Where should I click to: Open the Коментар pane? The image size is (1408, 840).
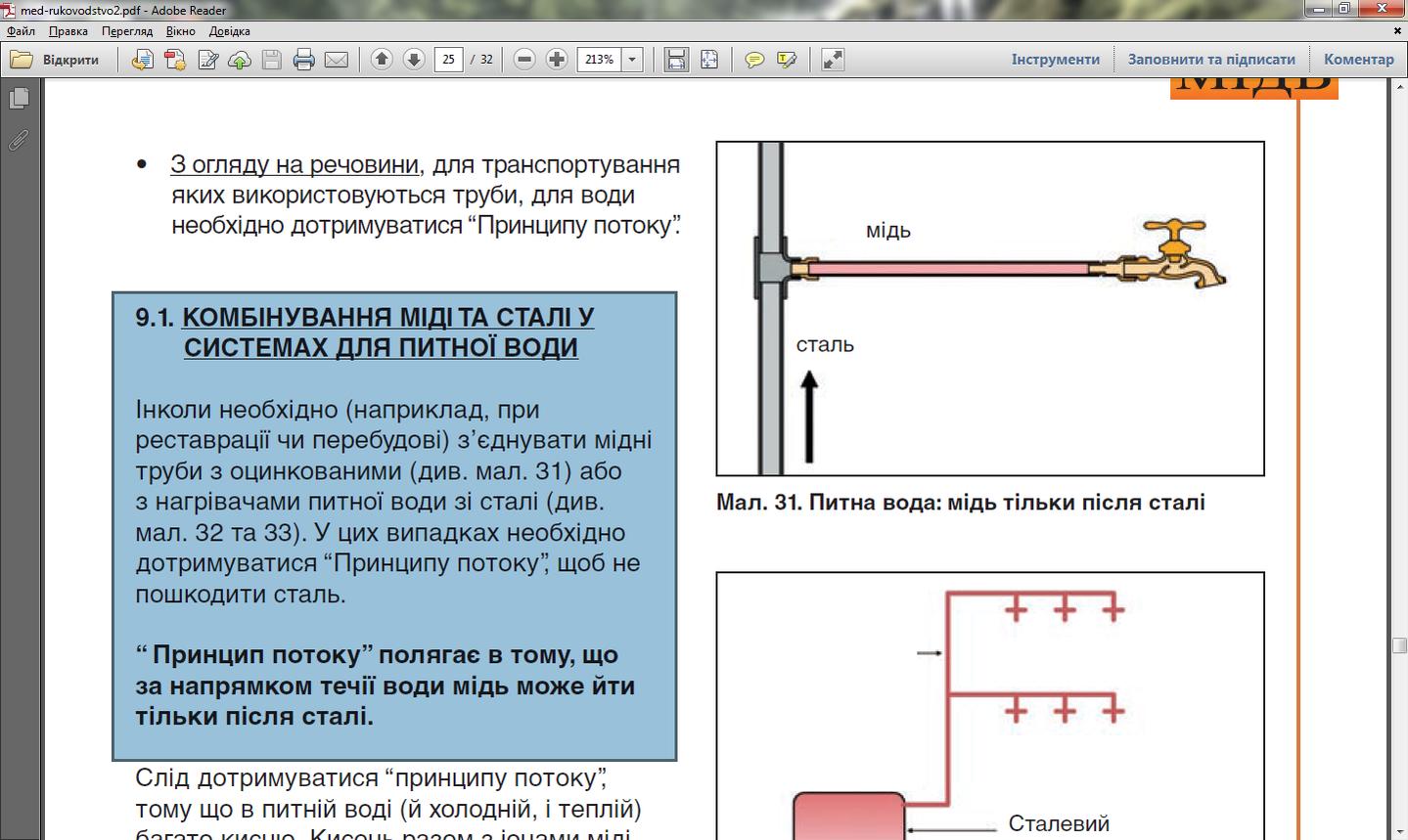coord(1359,60)
